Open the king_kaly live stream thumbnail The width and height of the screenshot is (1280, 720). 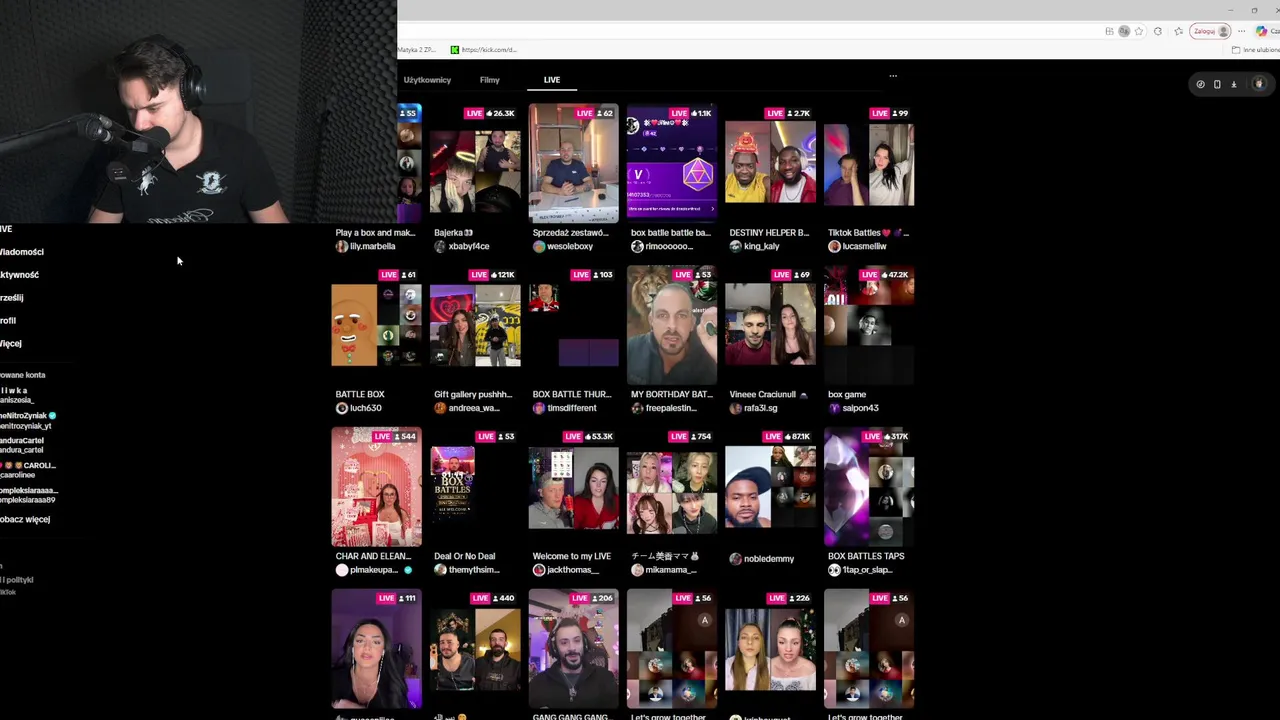pos(770,164)
